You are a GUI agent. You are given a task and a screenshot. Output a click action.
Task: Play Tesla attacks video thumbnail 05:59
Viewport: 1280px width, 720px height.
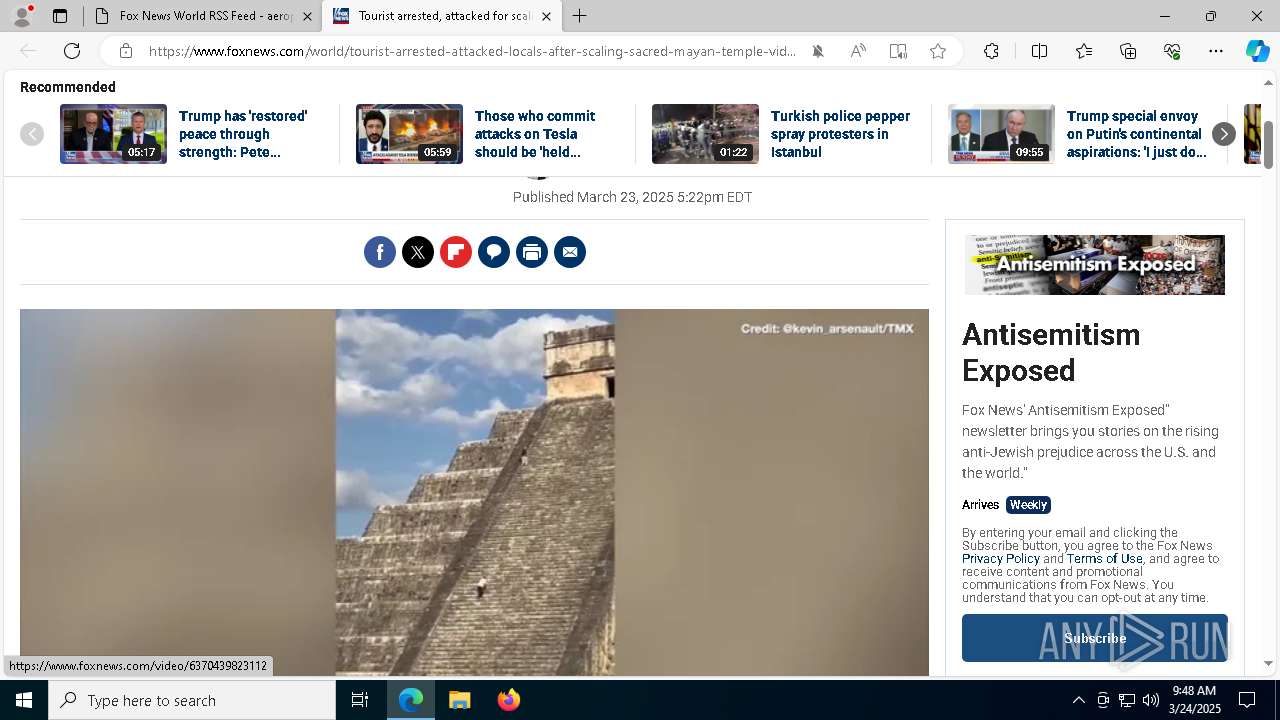(x=409, y=134)
